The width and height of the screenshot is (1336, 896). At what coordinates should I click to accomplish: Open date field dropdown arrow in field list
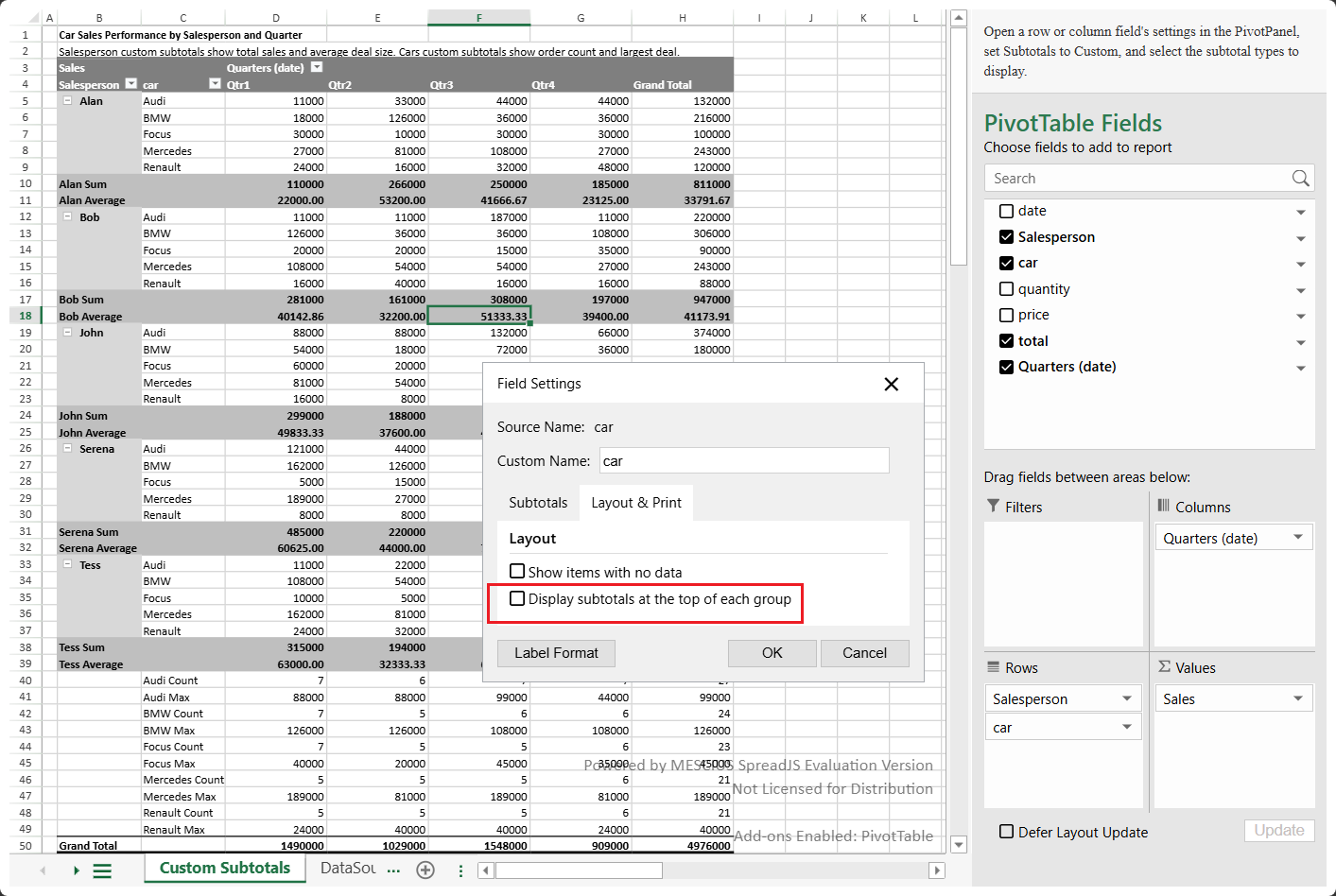point(1301,213)
